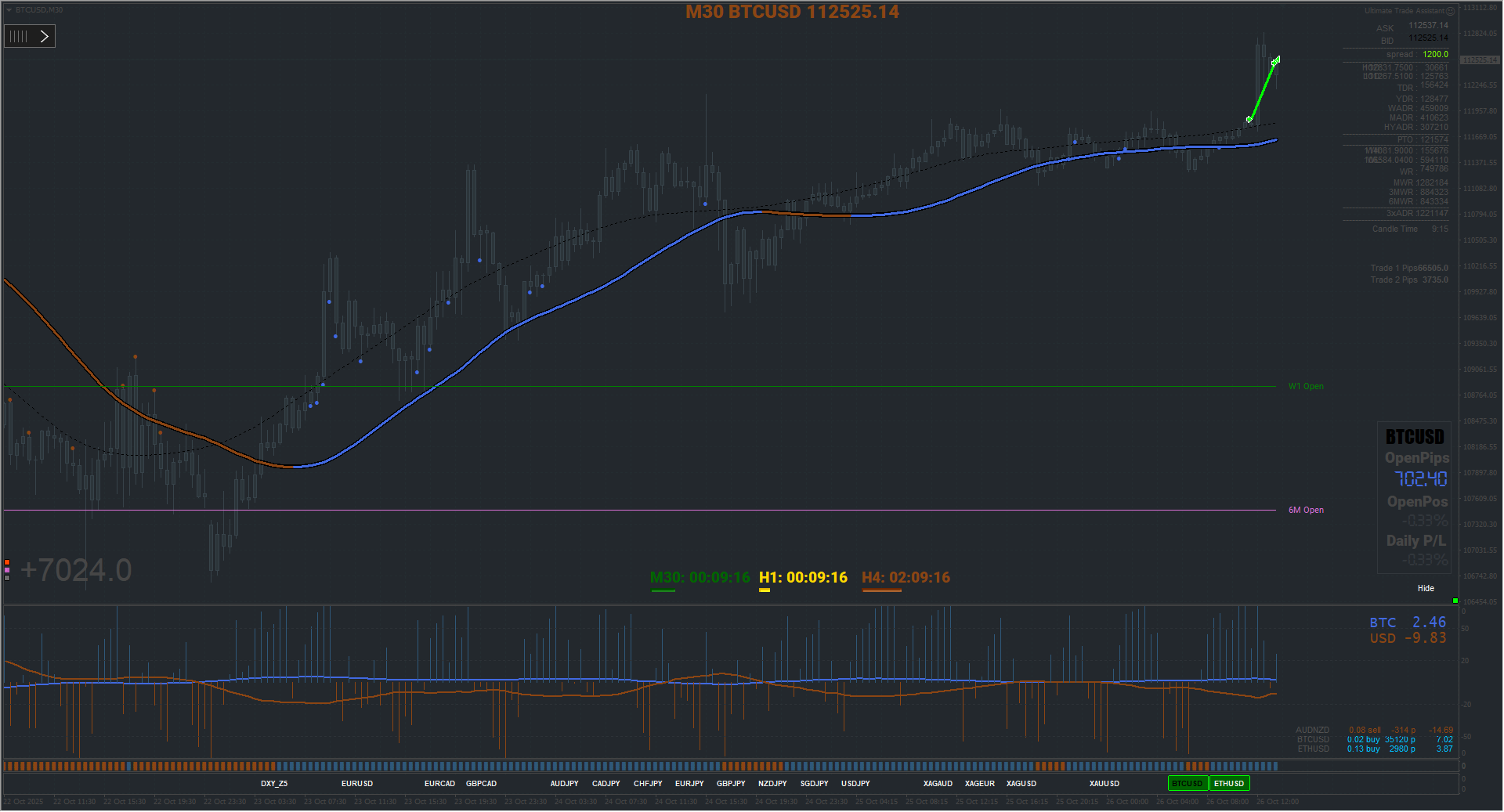The height and width of the screenshot is (812, 1504).
Task: Switch chart to GBPCAD symbol
Action: 481,783
